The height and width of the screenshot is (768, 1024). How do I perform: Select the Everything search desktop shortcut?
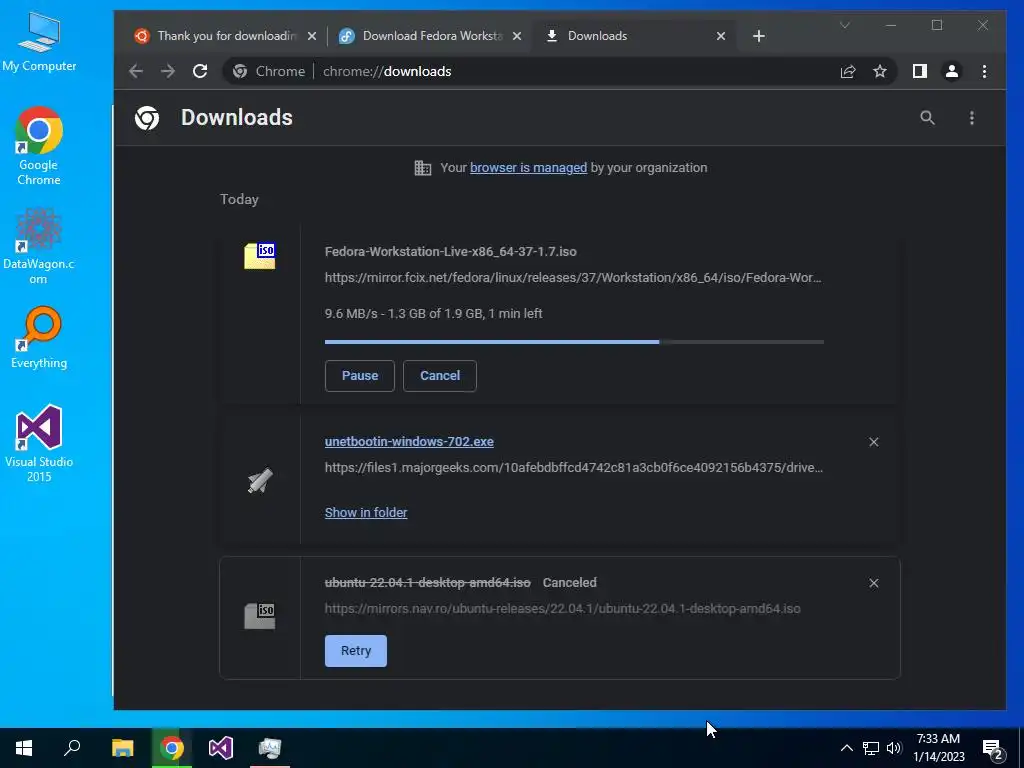point(39,338)
